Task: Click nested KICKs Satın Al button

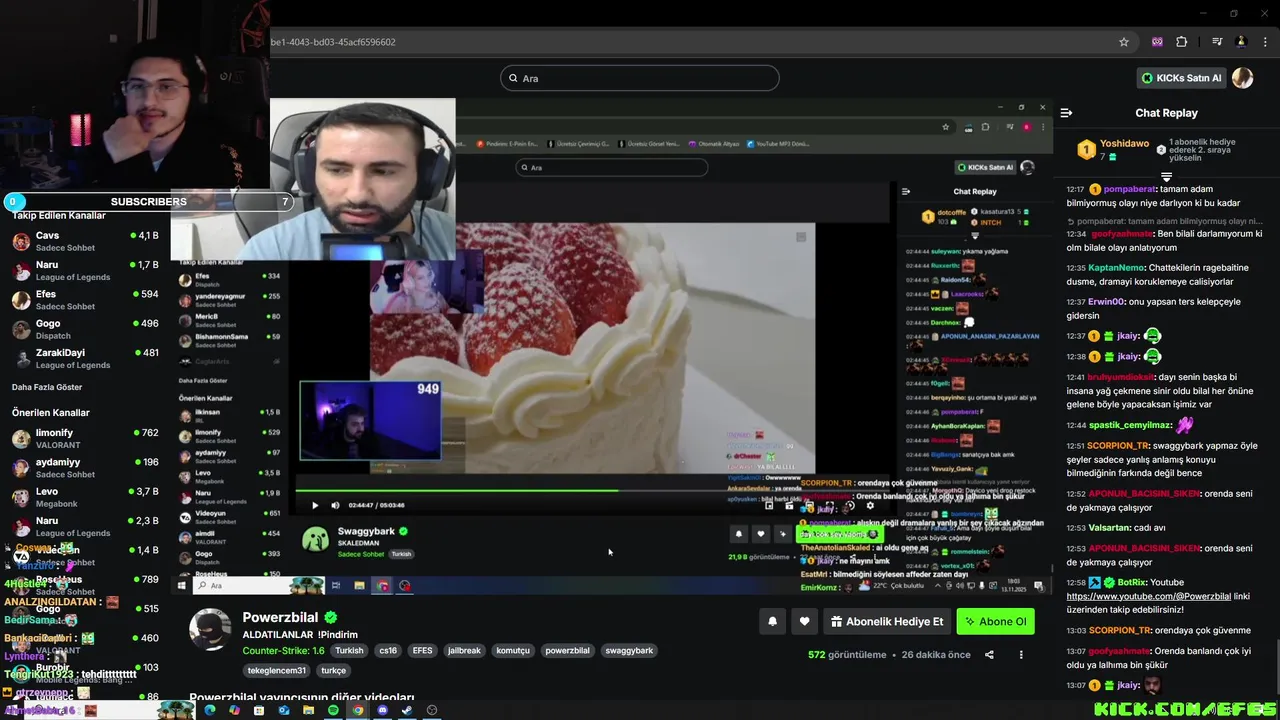Action: tap(985, 167)
